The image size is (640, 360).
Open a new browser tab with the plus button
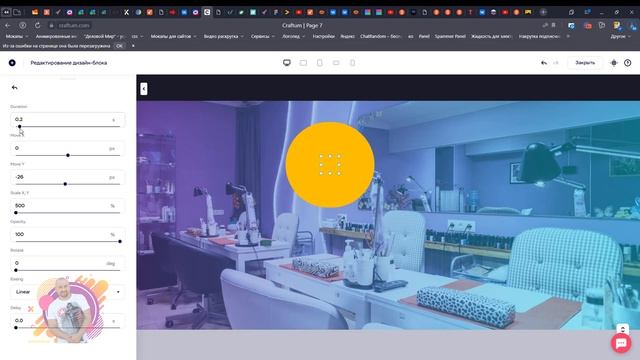pos(543,12)
